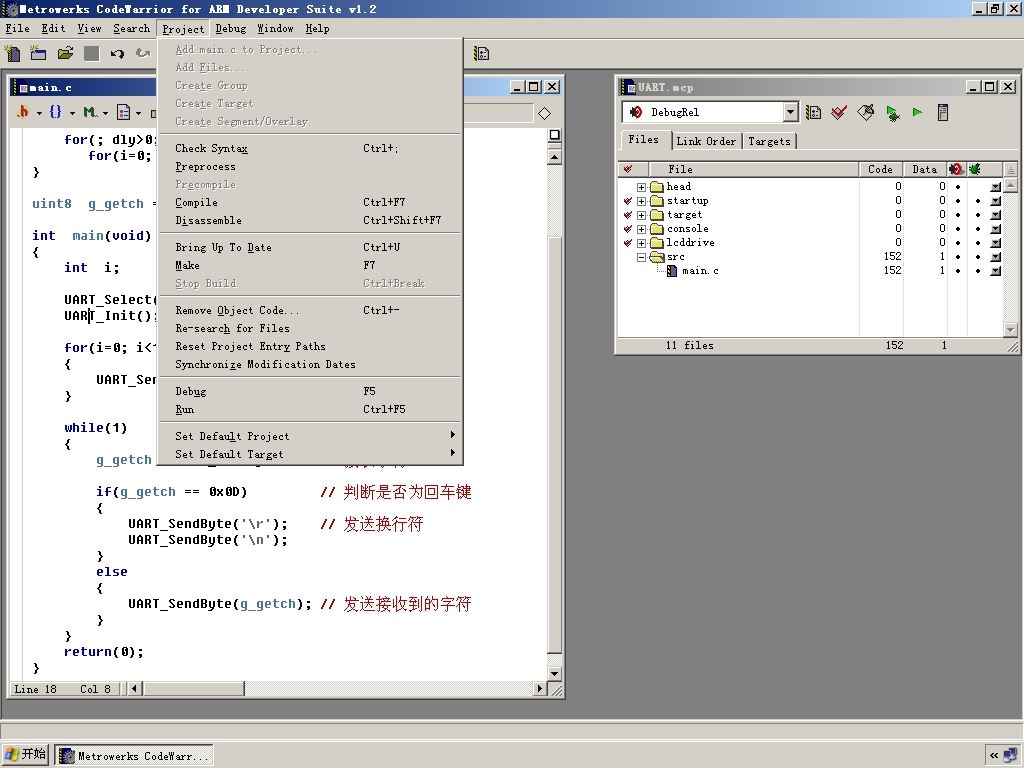Click the project window scrollbar down arrow
Viewport: 1024px width, 768px height.
[1010, 330]
